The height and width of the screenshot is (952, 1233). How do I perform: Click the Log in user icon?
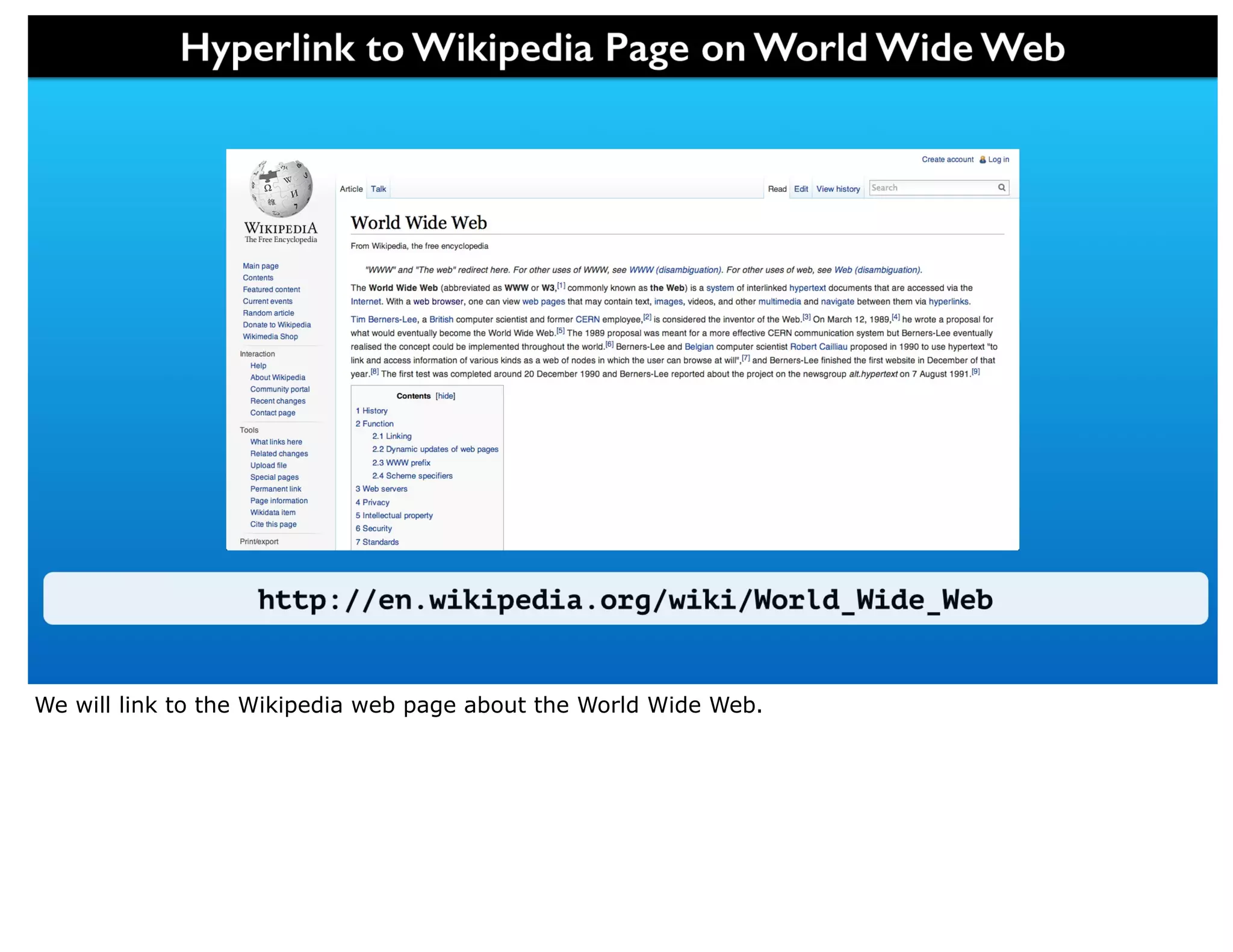point(983,159)
